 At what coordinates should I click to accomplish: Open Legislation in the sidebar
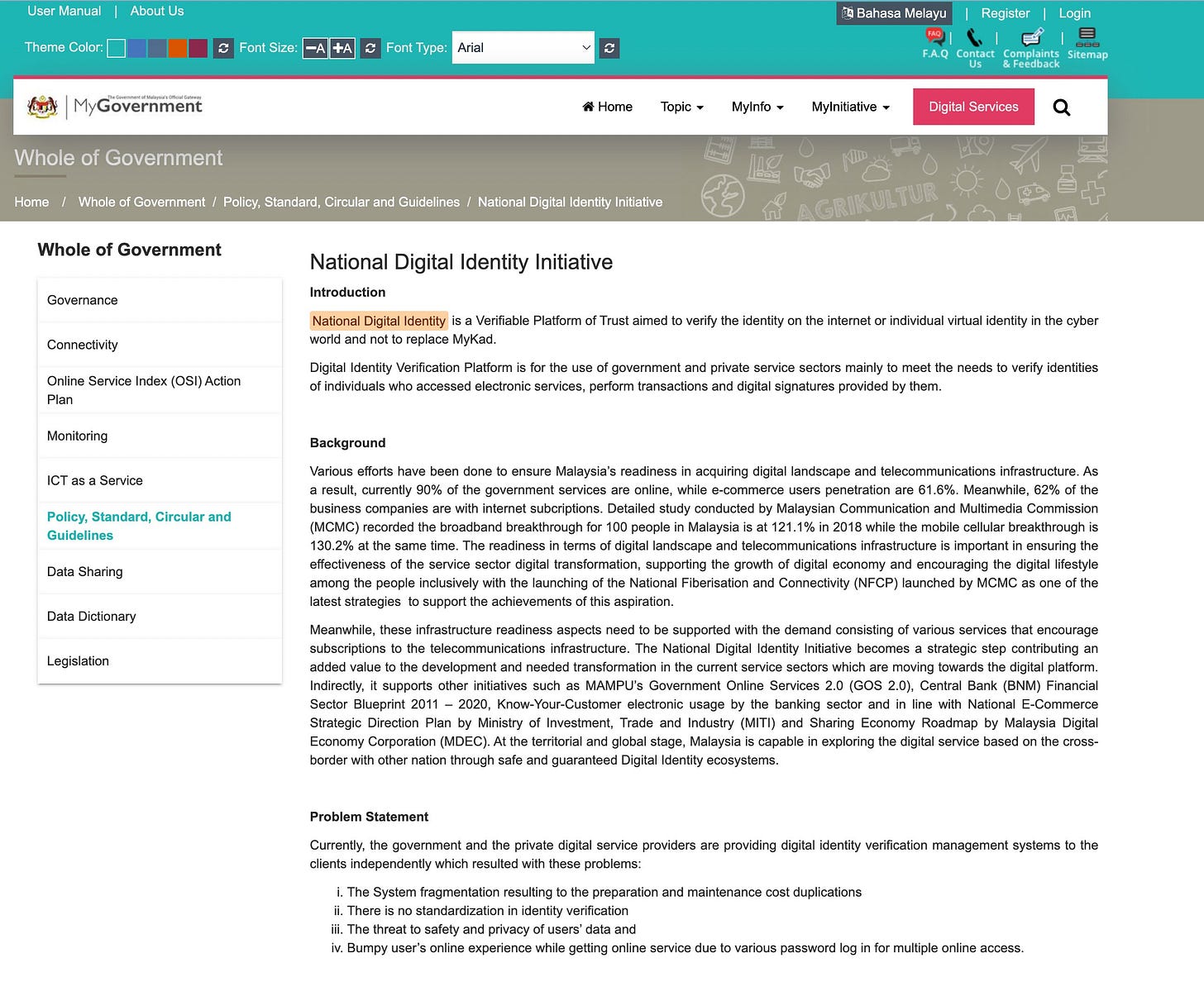click(160, 660)
